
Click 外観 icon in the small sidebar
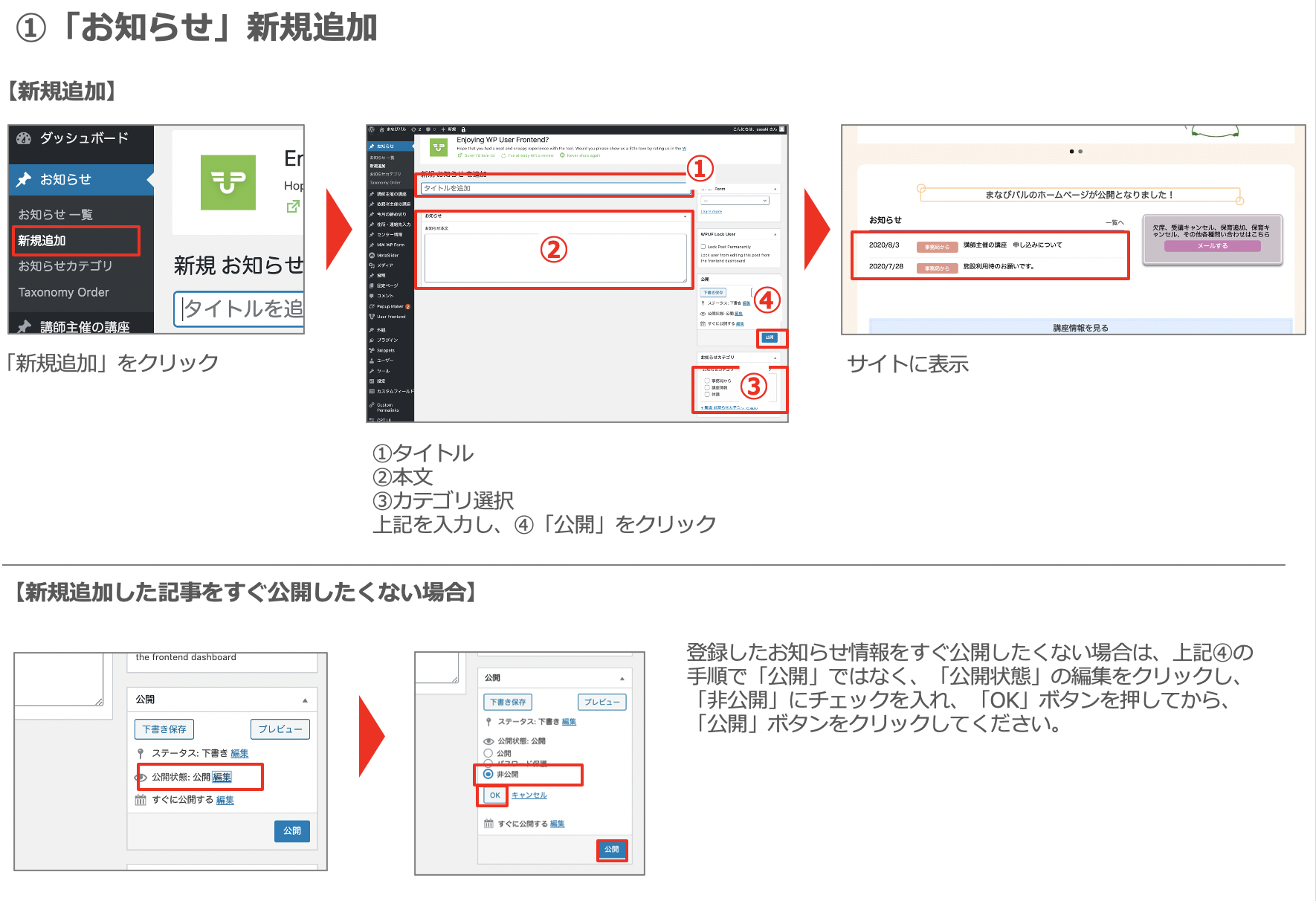[x=372, y=330]
